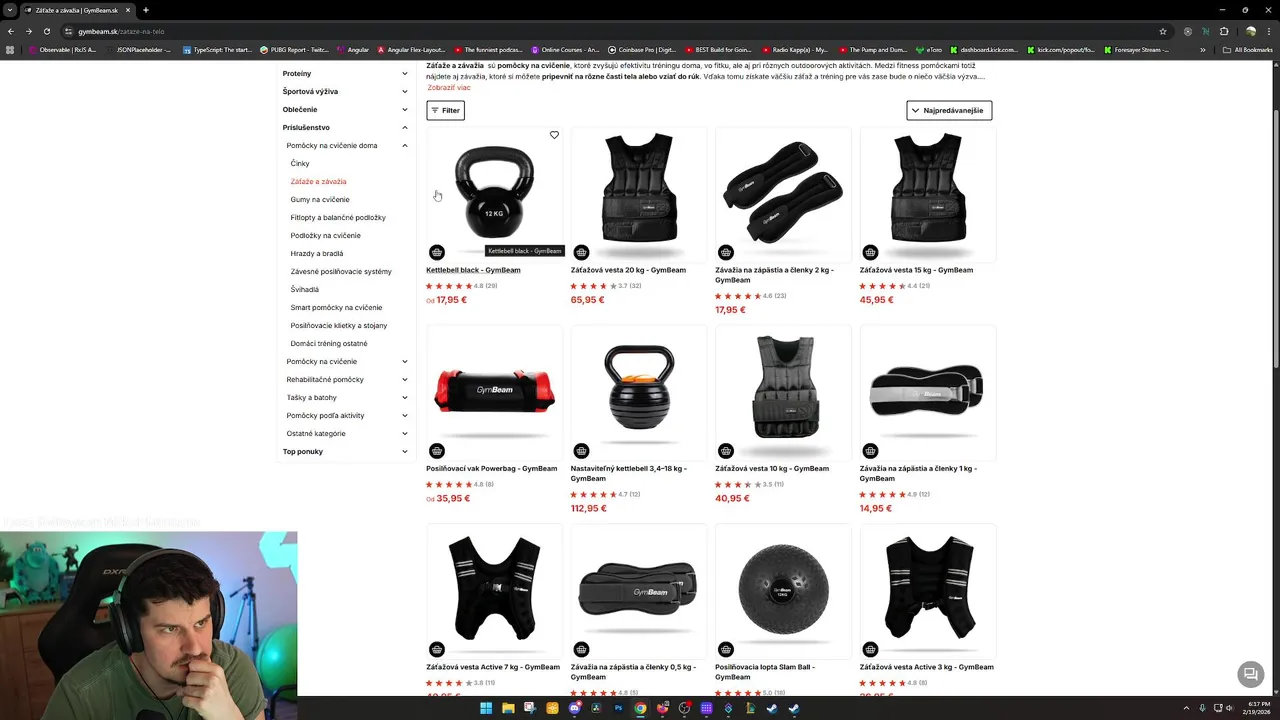This screenshot has width=1280, height=720.
Task: Add Záťažová vesta 10 kg to cart
Action: coord(726,451)
